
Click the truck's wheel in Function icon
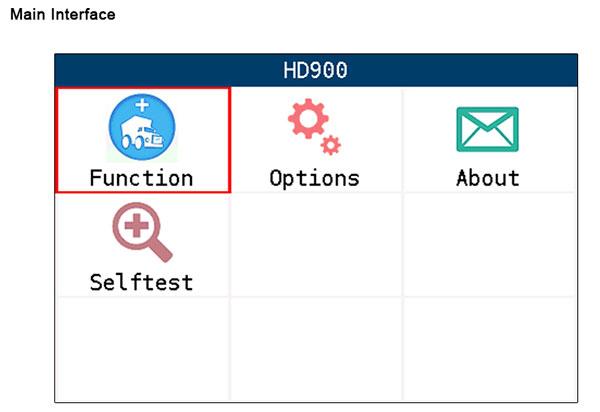coord(129,142)
